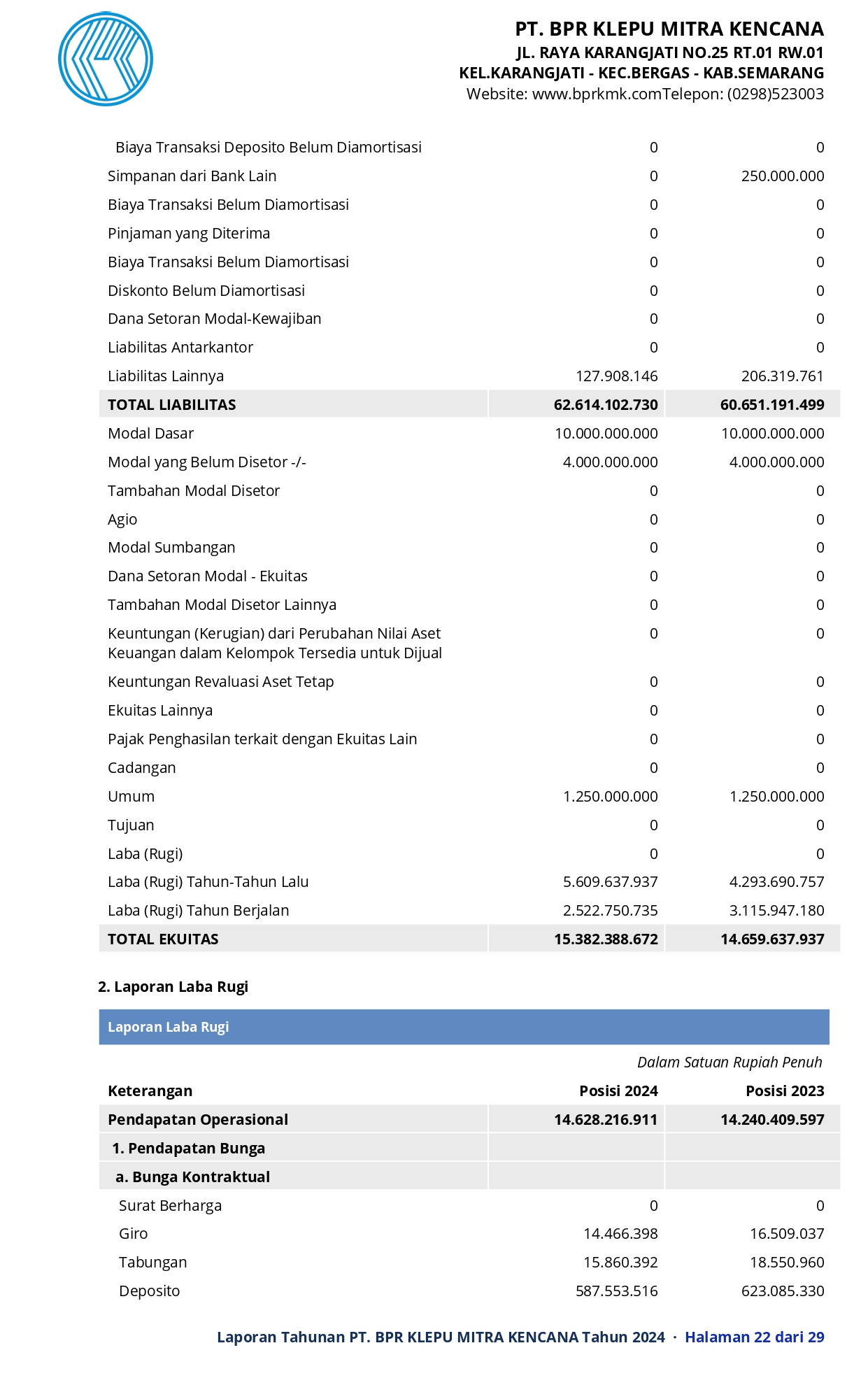Open the www.bprkmk.com website link
Viewport: 868px width, 1378px height.
coord(597,94)
